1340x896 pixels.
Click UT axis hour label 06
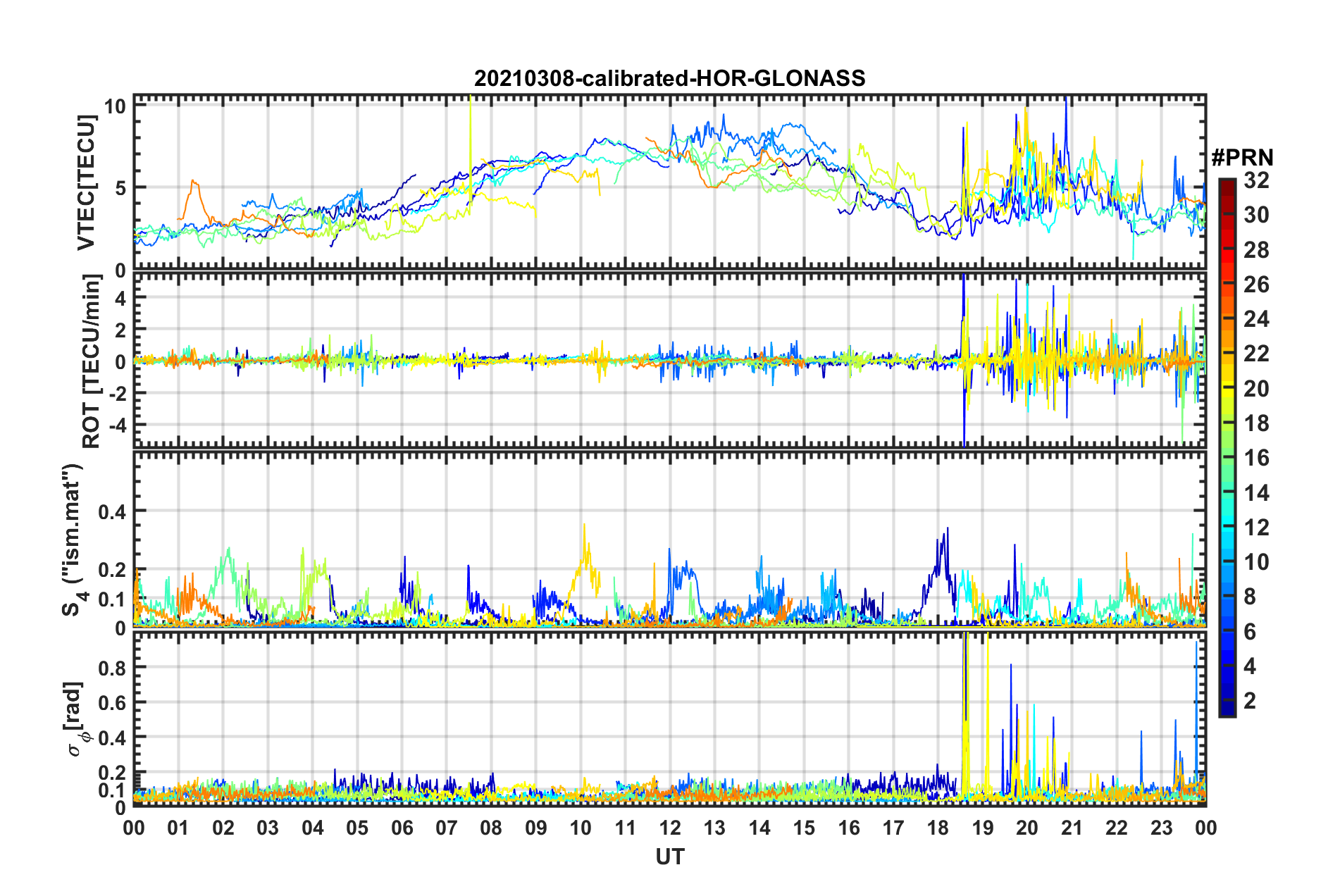pos(402,828)
